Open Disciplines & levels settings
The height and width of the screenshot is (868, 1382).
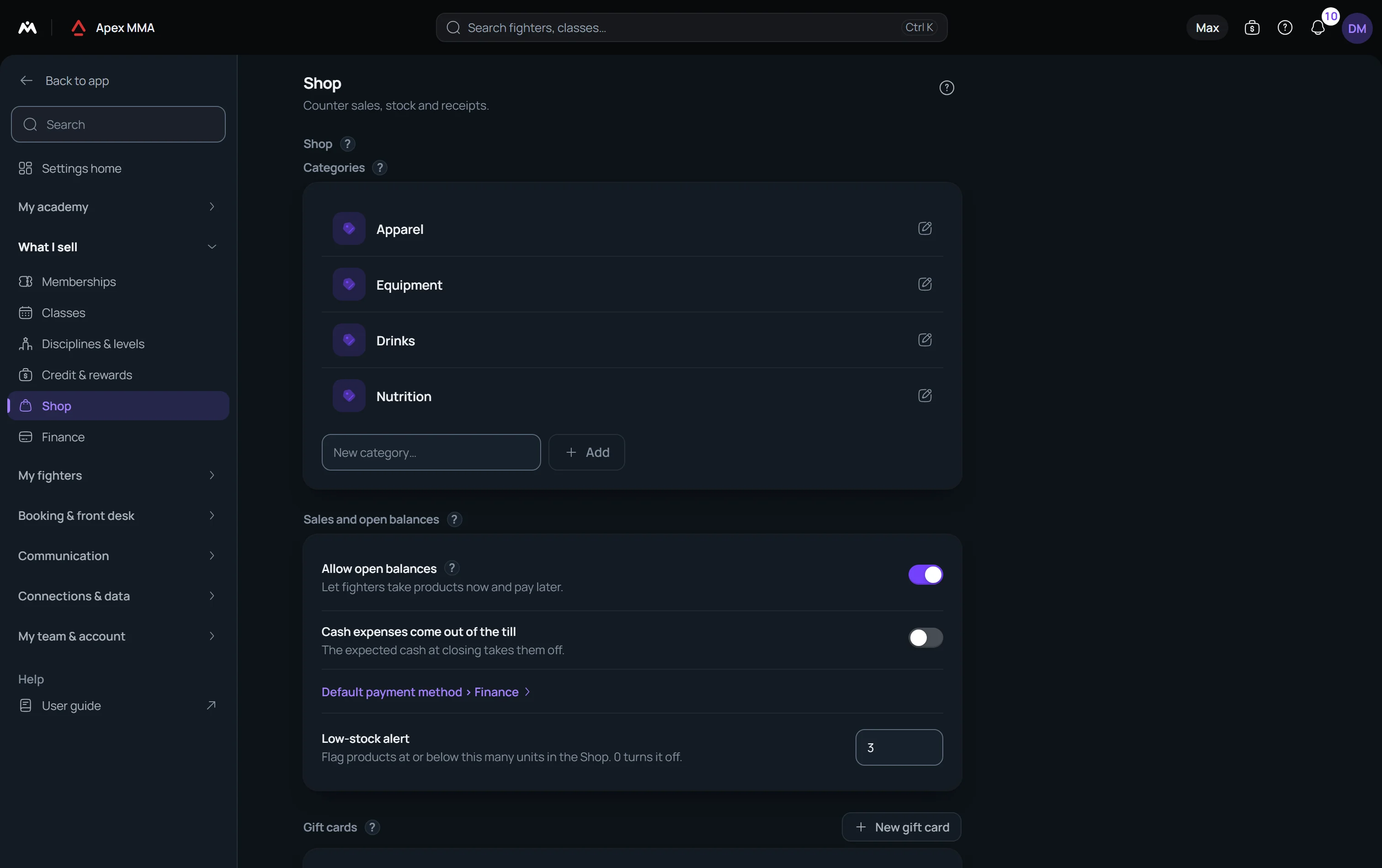(118, 344)
